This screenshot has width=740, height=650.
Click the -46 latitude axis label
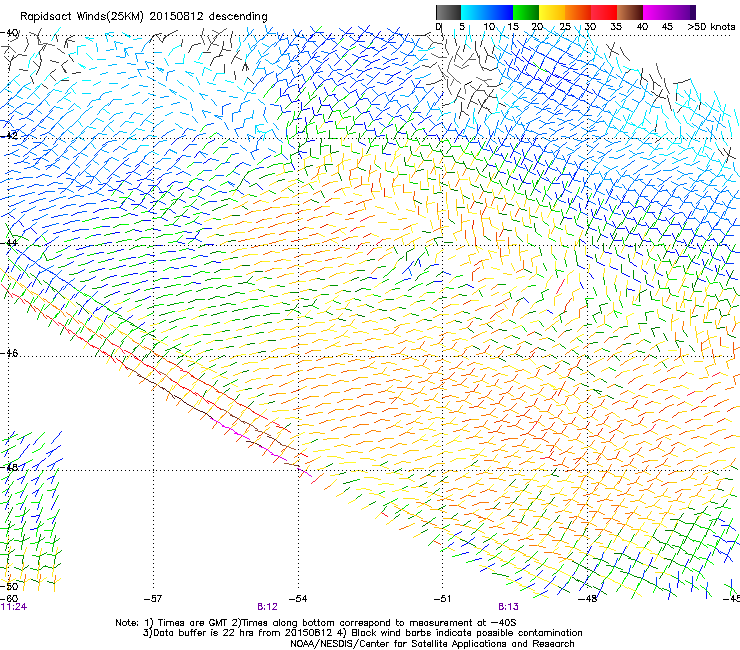(9, 353)
